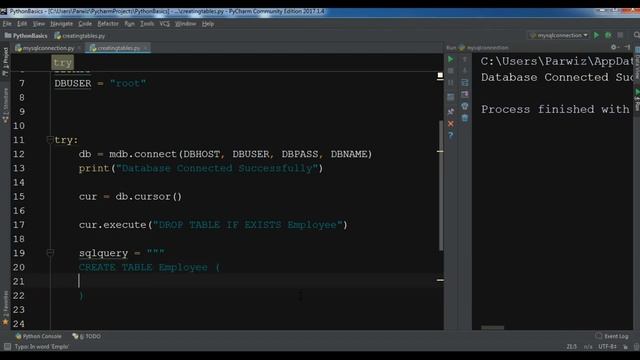640x360 pixels.
Task: Toggle read-only lock icon in status bar
Action: pyautogui.click(x=625, y=347)
